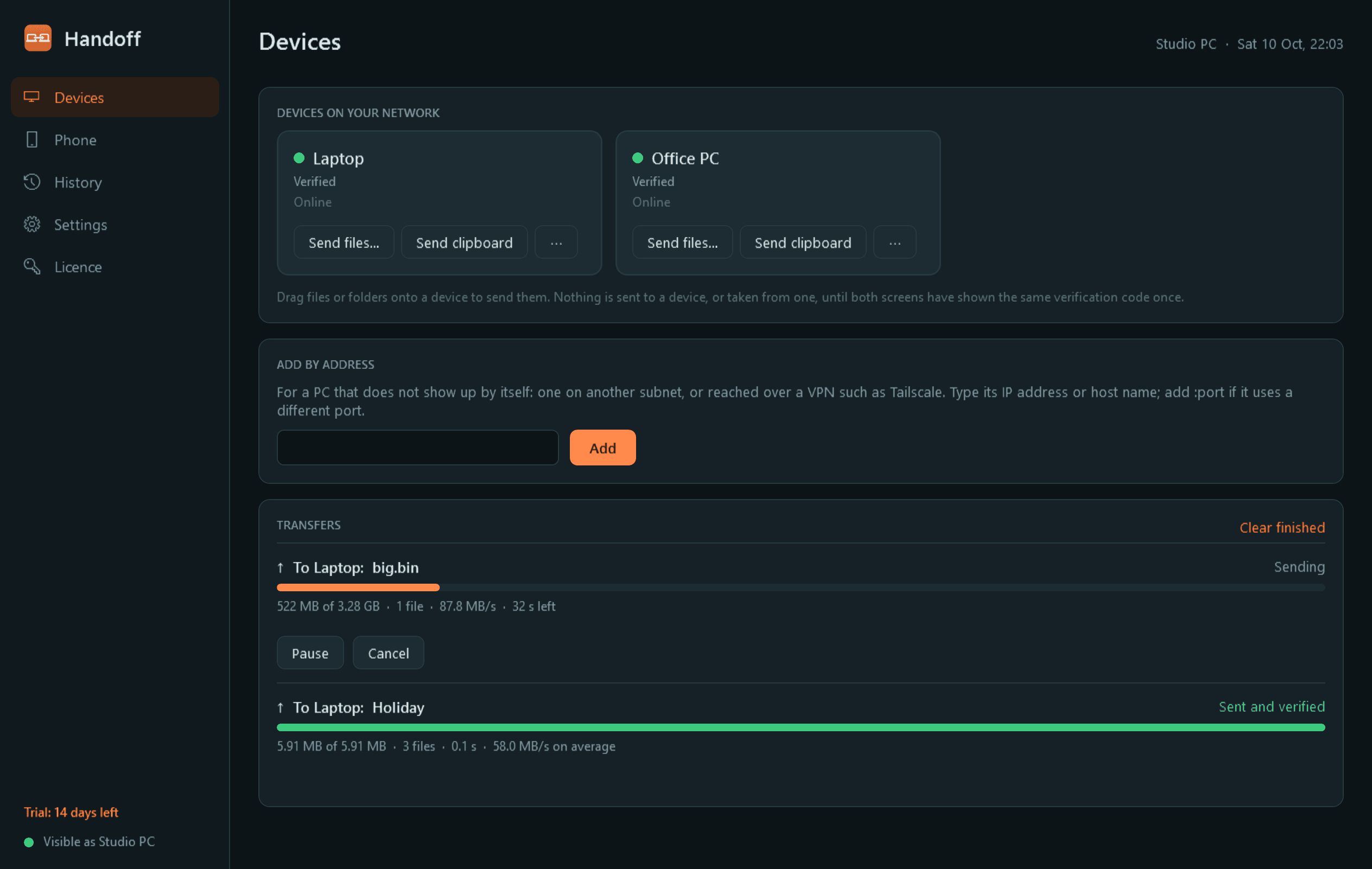
Task: Click the Phone icon in sidebar
Action: pos(32,139)
